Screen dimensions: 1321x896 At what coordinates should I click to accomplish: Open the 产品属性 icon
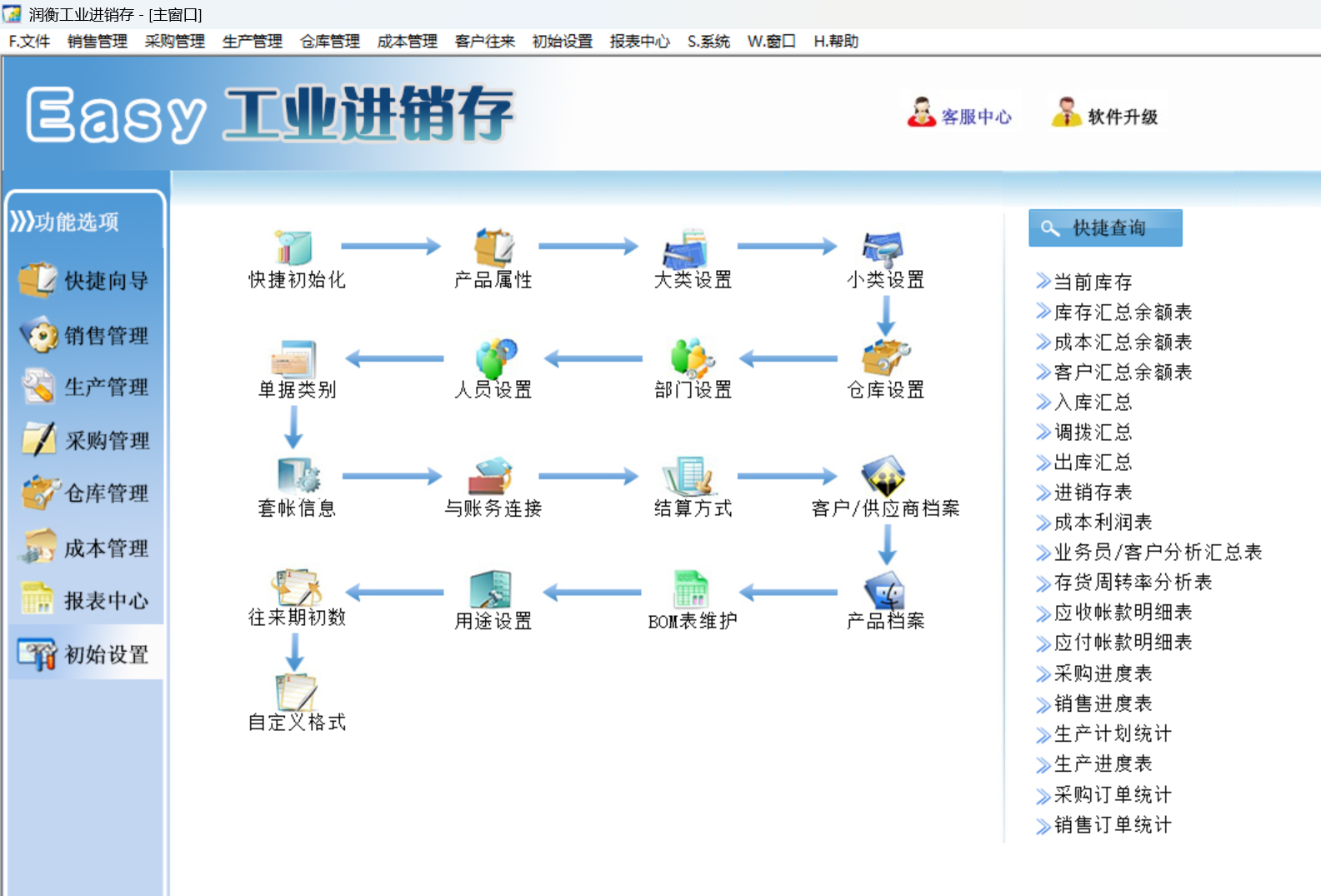tap(493, 248)
